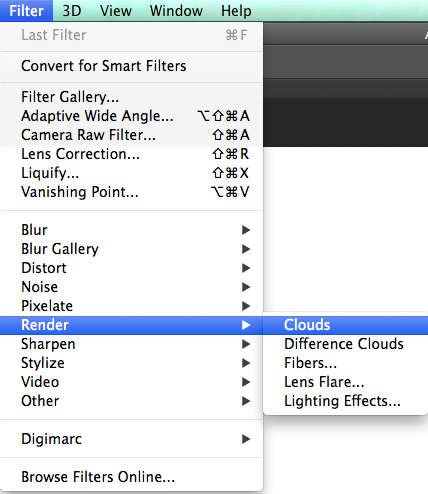The image size is (428, 494).
Task: Expand the Blur submenu
Action: 131,230
